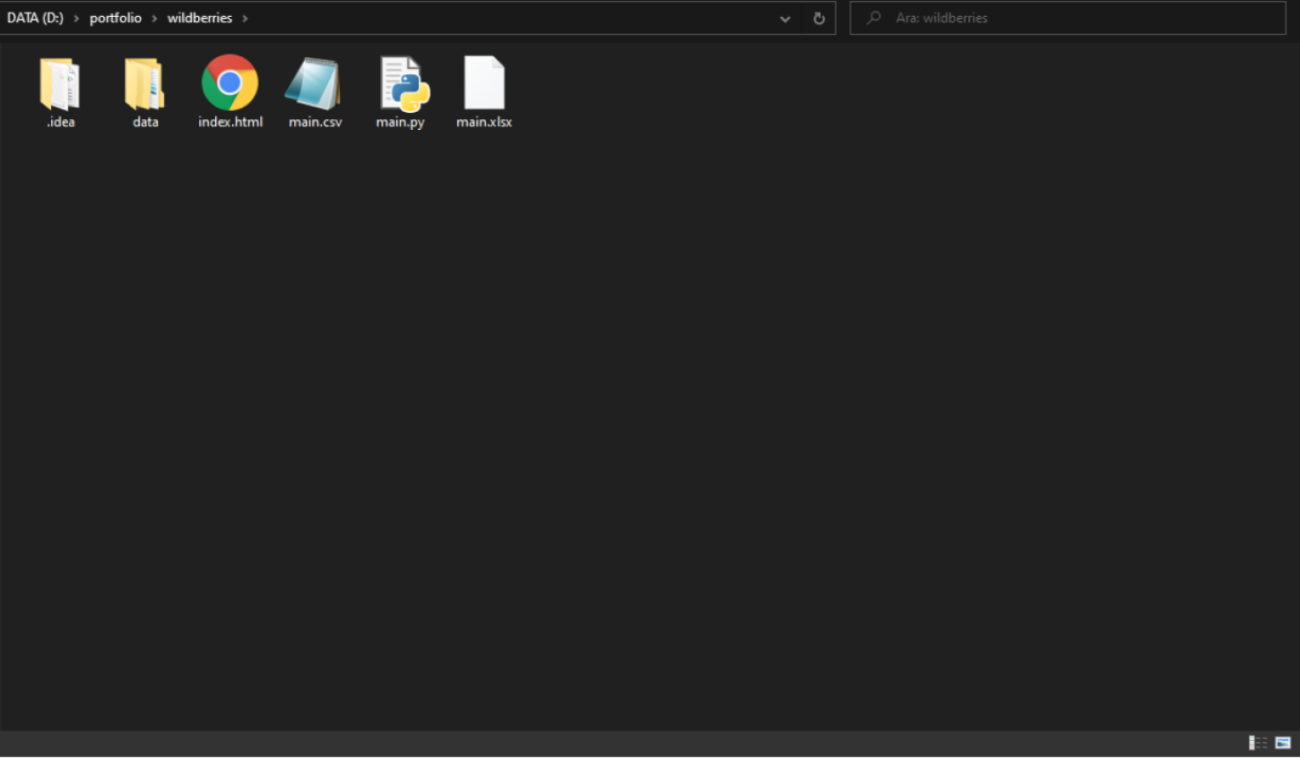This screenshot has height=758, width=1300.
Task: Select the main.csv notepad file icon
Action: pyautogui.click(x=314, y=83)
